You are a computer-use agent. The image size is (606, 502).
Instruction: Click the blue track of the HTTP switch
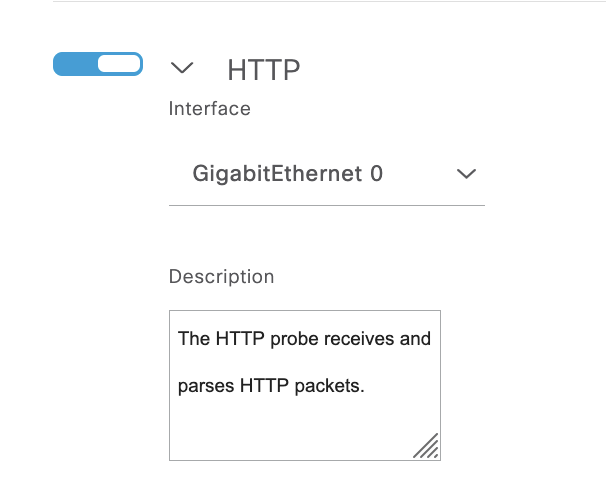(x=73, y=65)
